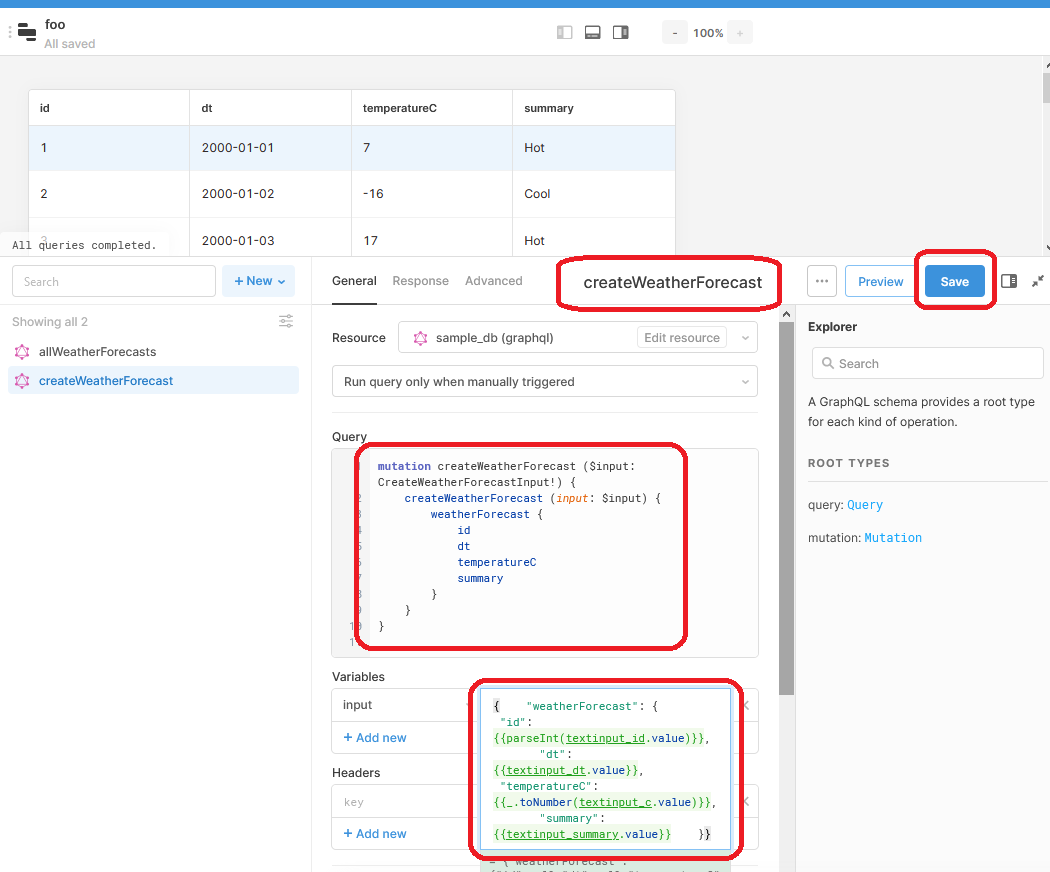The height and width of the screenshot is (872, 1050).
Task: Select the allWeatherForecasts query
Action: [x=153, y=352]
